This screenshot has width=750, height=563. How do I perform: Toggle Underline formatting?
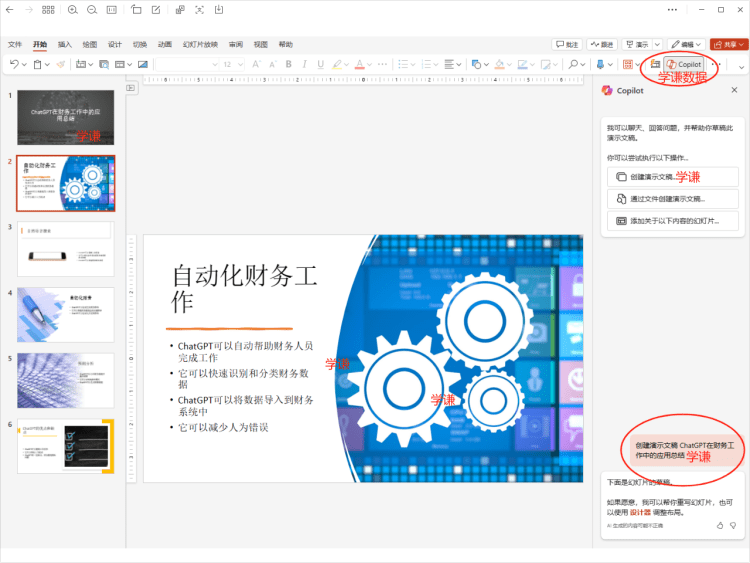click(320, 64)
